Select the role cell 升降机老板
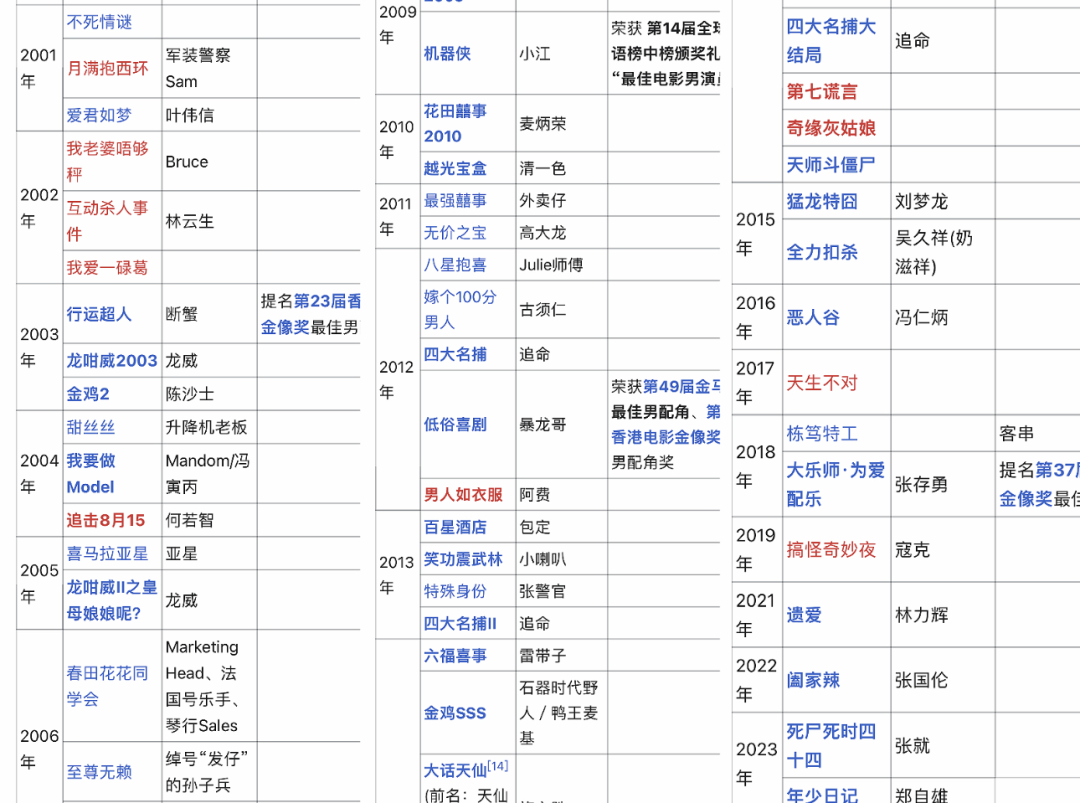 (x=207, y=427)
